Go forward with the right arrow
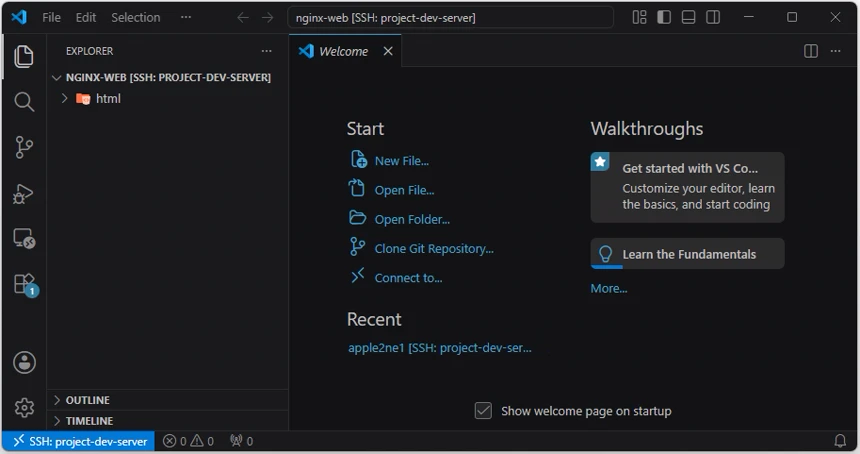 coord(267,18)
